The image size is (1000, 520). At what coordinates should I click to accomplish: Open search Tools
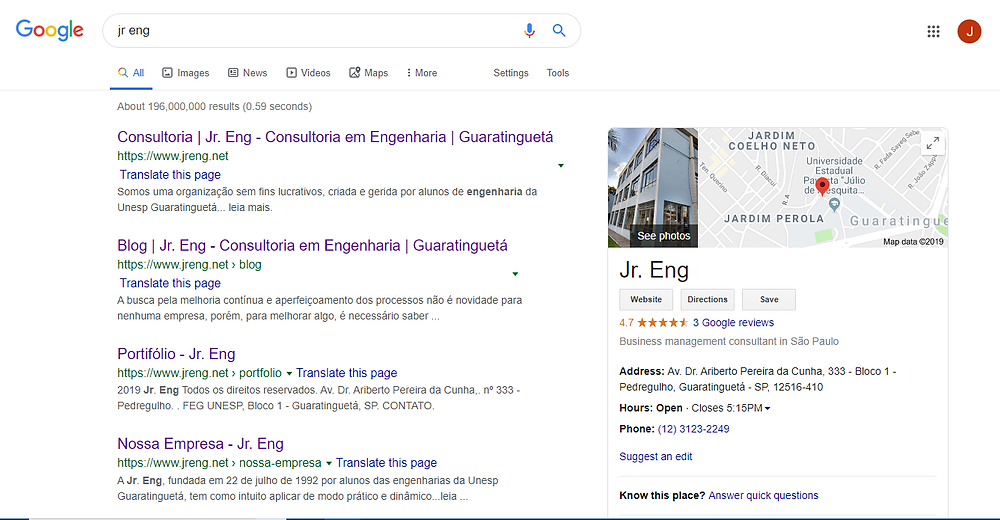point(557,73)
